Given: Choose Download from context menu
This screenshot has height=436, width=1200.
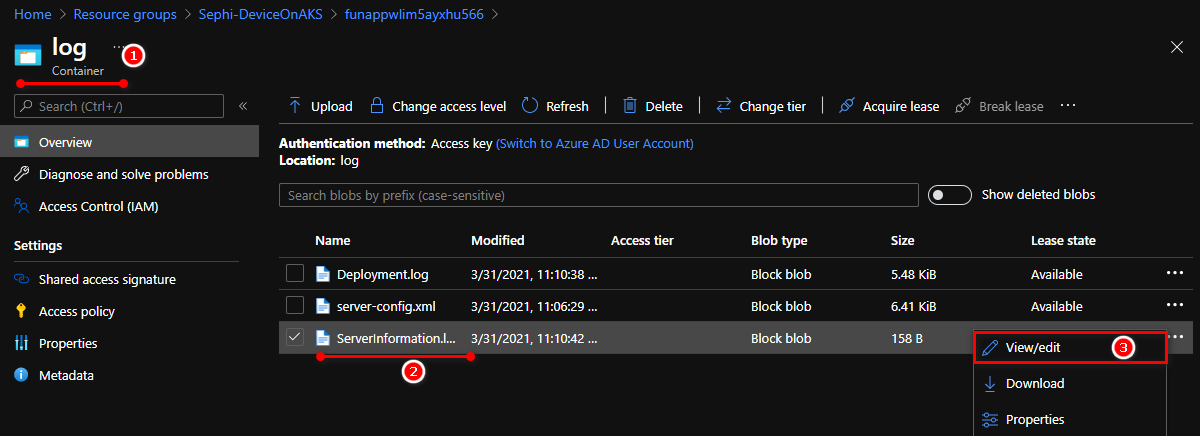Looking at the screenshot, I should pyautogui.click(x=1034, y=383).
